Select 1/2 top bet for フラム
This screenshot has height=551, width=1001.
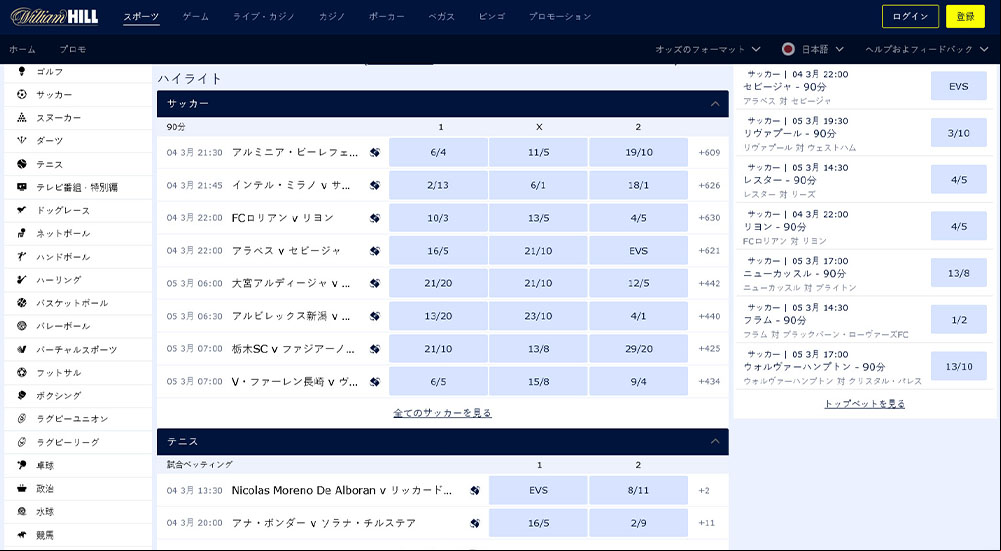(959, 320)
